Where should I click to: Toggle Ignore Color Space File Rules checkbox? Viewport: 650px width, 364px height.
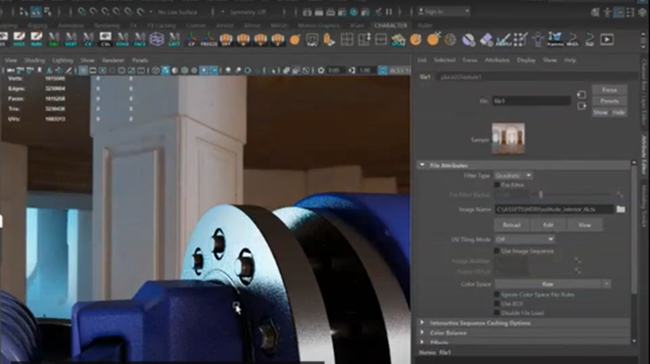[497, 294]
